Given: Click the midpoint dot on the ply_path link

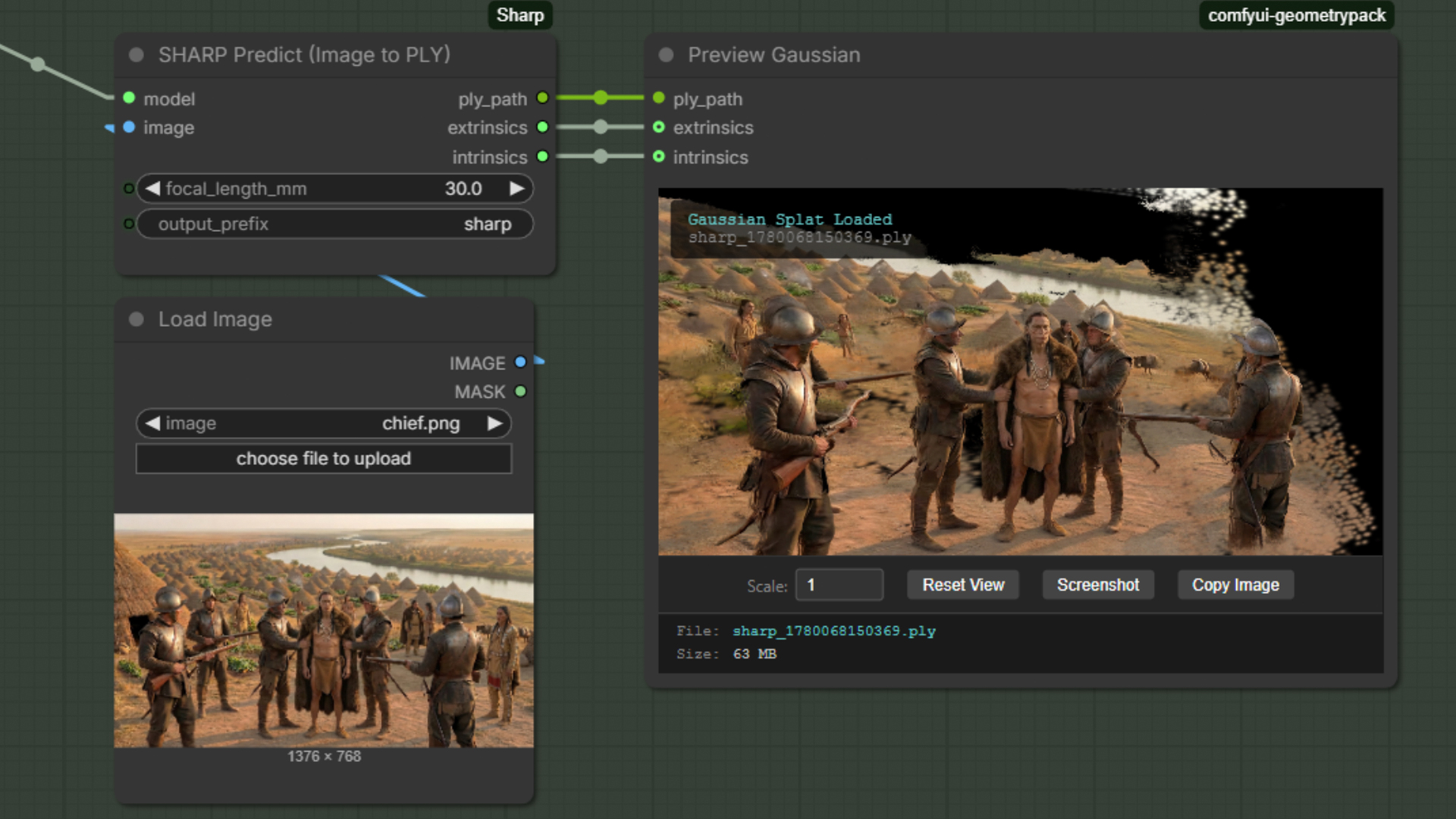Looking at the screenshot, I should click(x=601, y=98).
